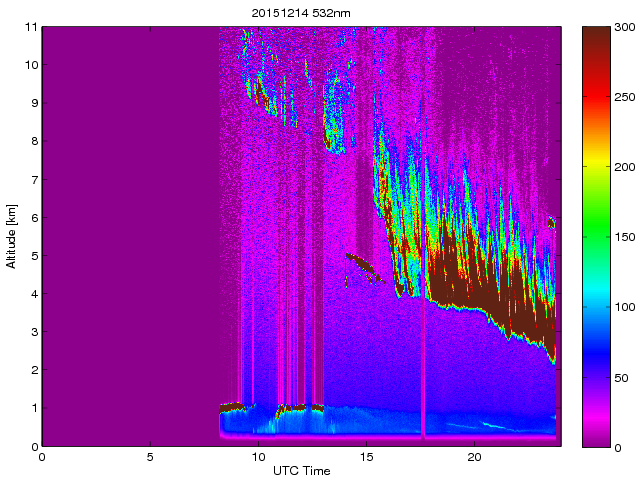640x480 pixels.
Task: Click the 'Altitude [km]' y-axis label
Action: click(11, 237)
